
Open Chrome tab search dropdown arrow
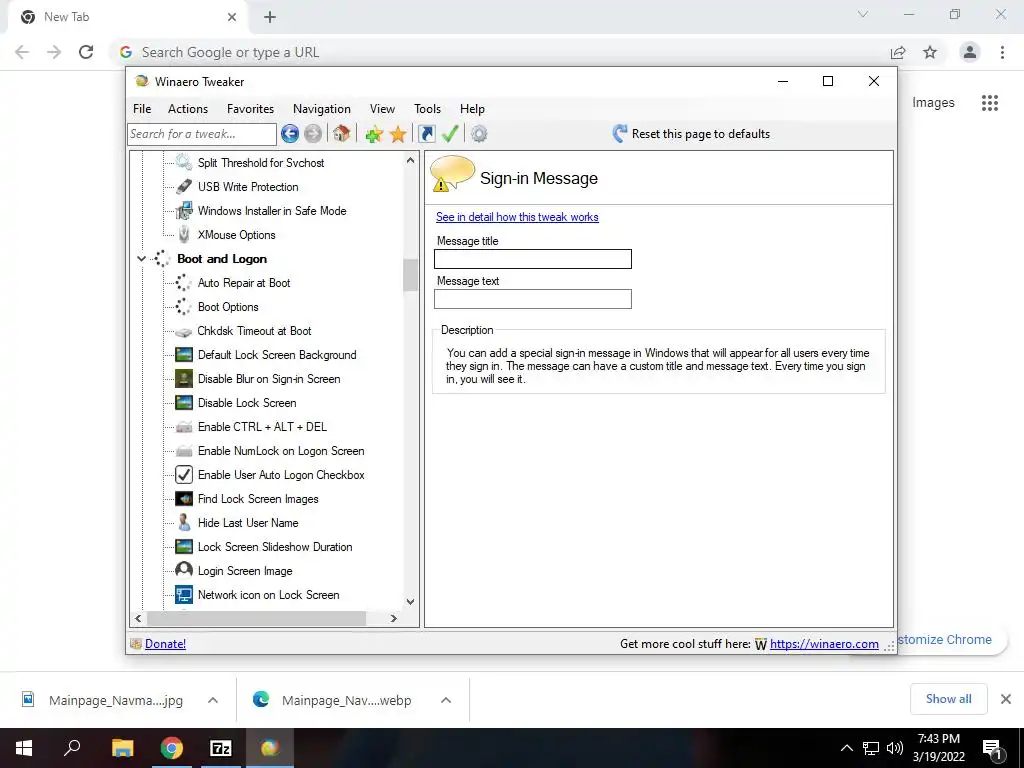(863, 14)
